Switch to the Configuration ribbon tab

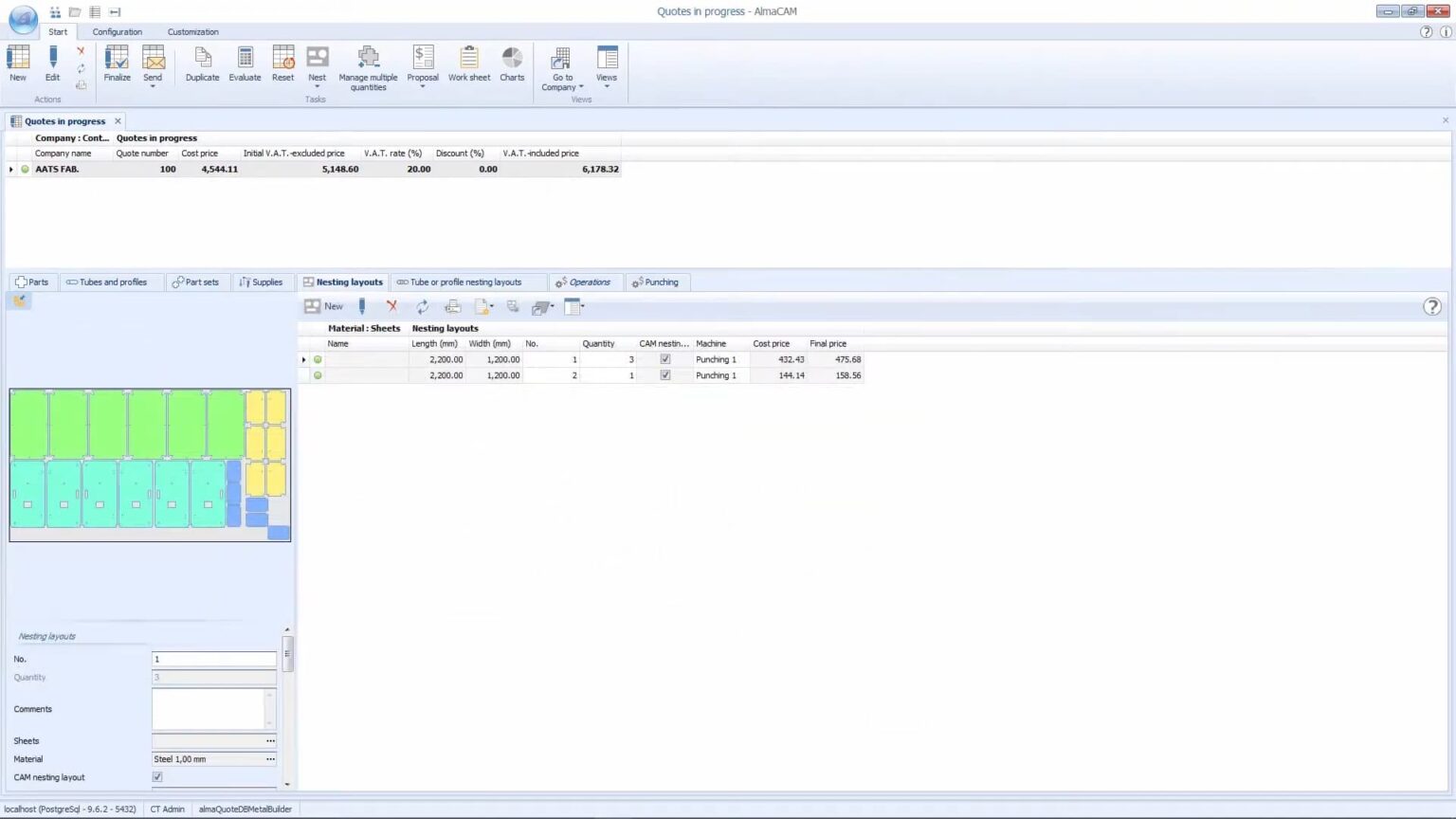point(117,32)
